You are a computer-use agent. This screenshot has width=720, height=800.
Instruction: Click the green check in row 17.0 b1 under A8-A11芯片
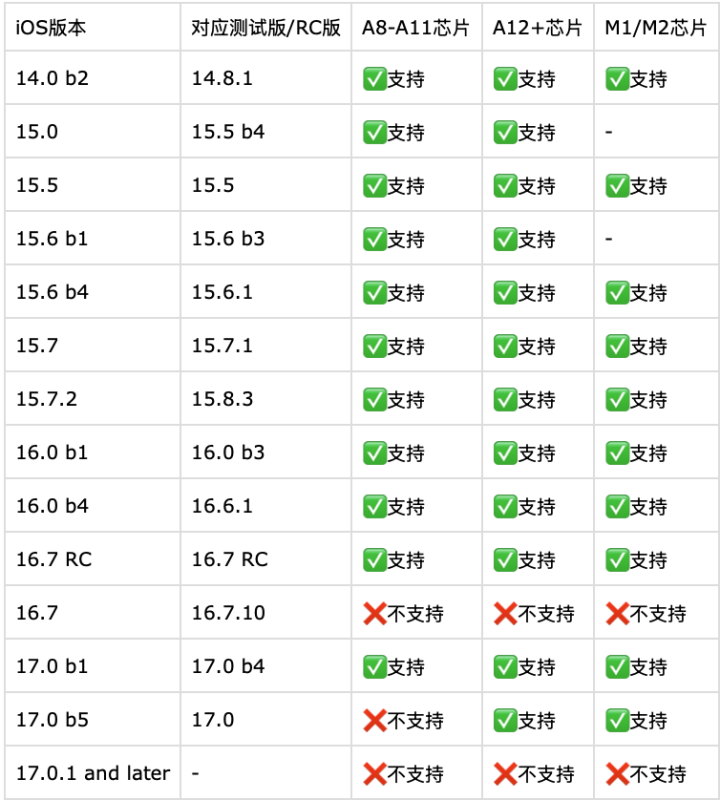[x=375, y=667]
